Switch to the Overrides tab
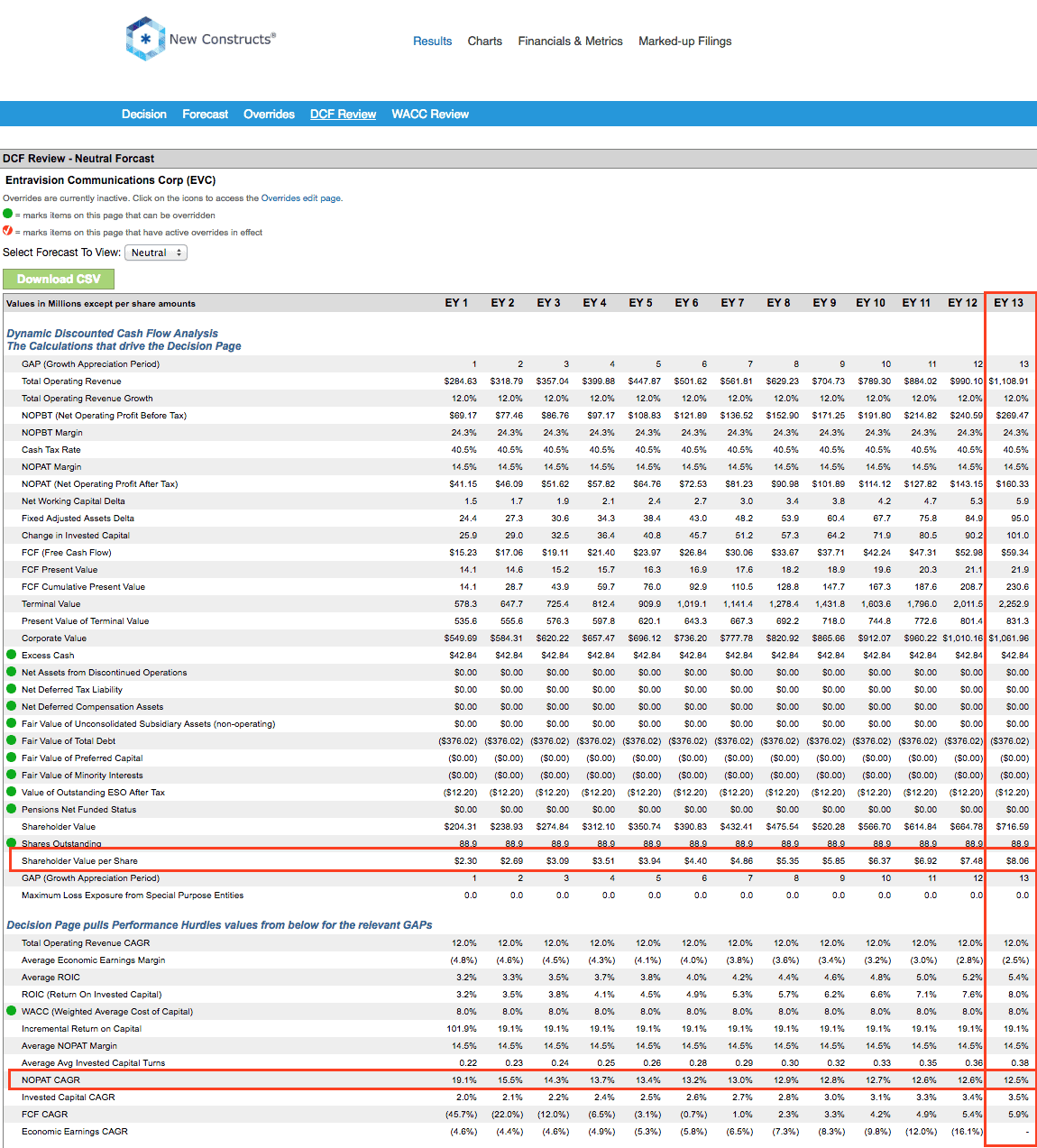This screenshot has width=1037, height=1148. (x=270, y=115)
